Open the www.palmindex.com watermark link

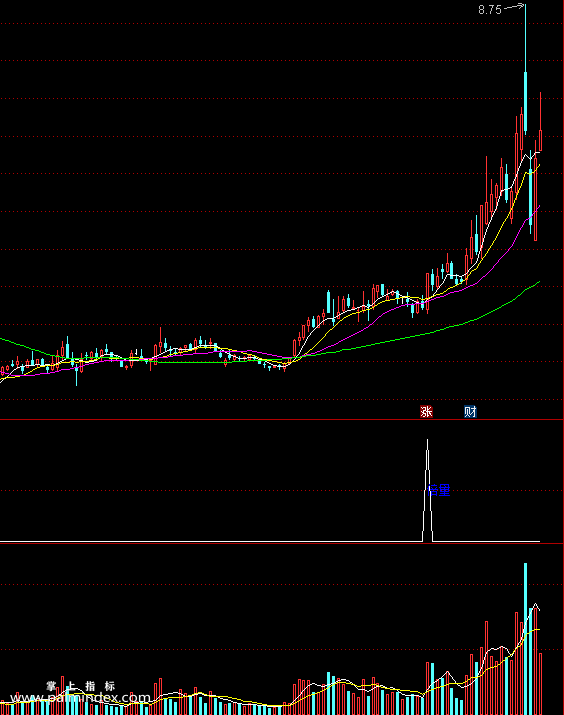coord(80,698)
